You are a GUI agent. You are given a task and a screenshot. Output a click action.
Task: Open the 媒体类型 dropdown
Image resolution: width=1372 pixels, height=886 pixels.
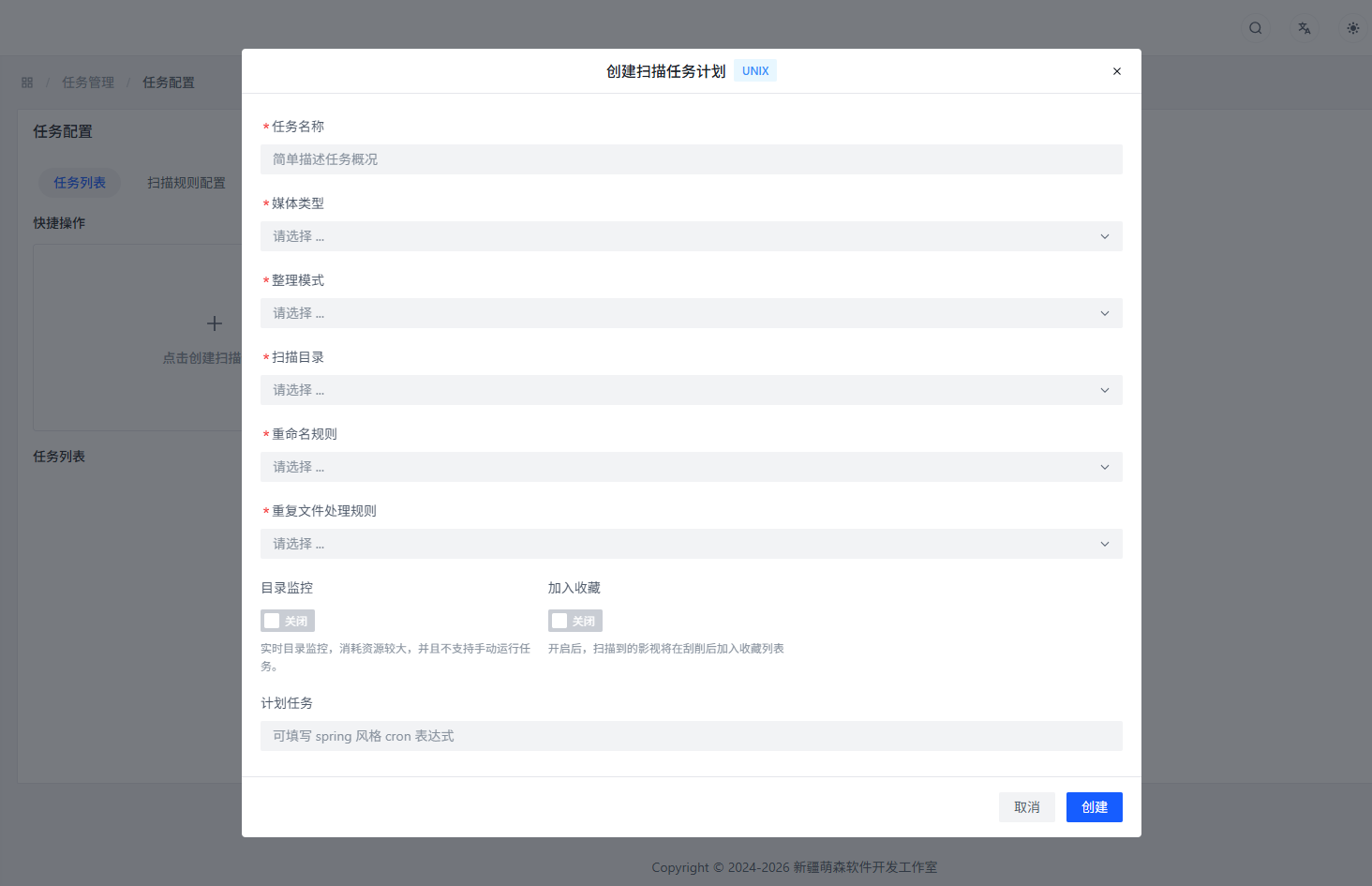pos(692,235)
